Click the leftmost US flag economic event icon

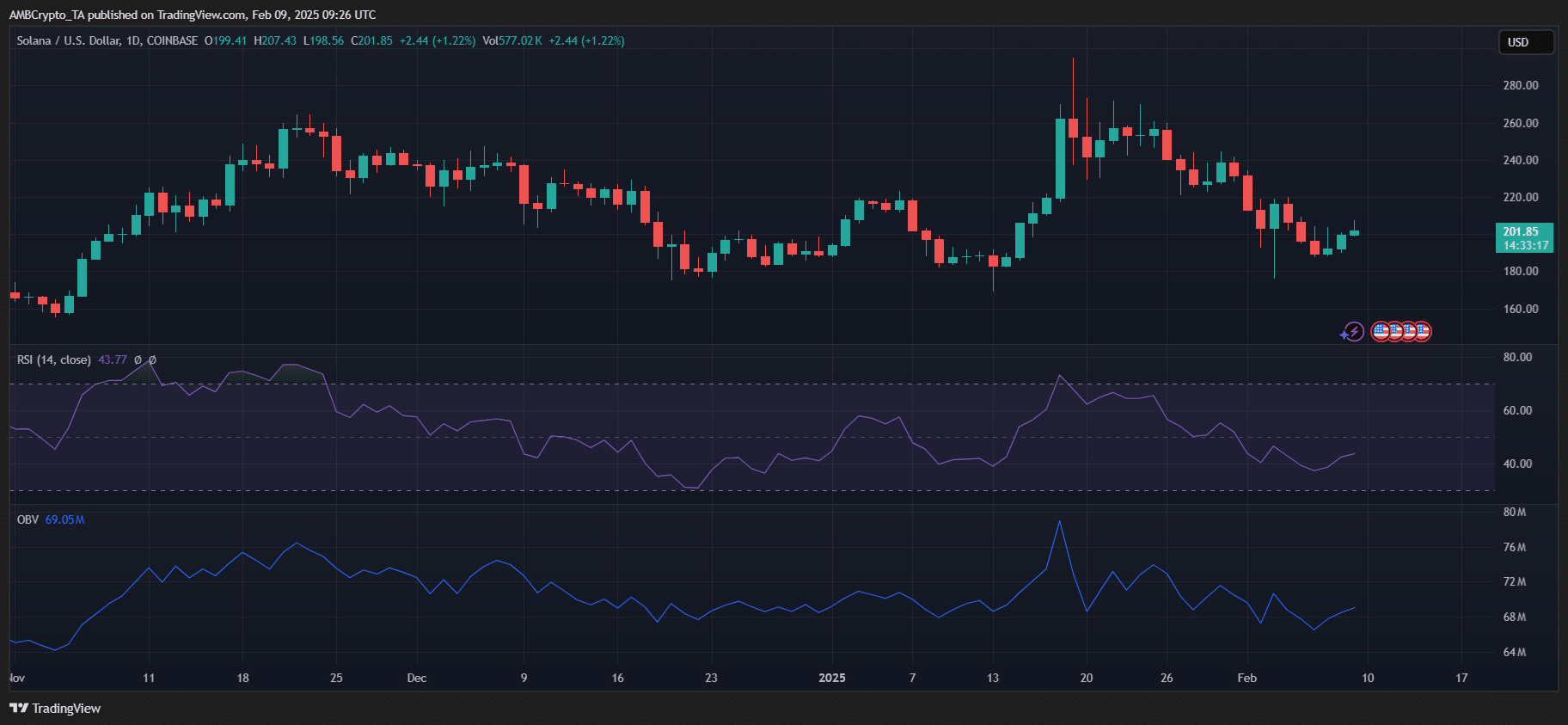tap(1380, 331)
